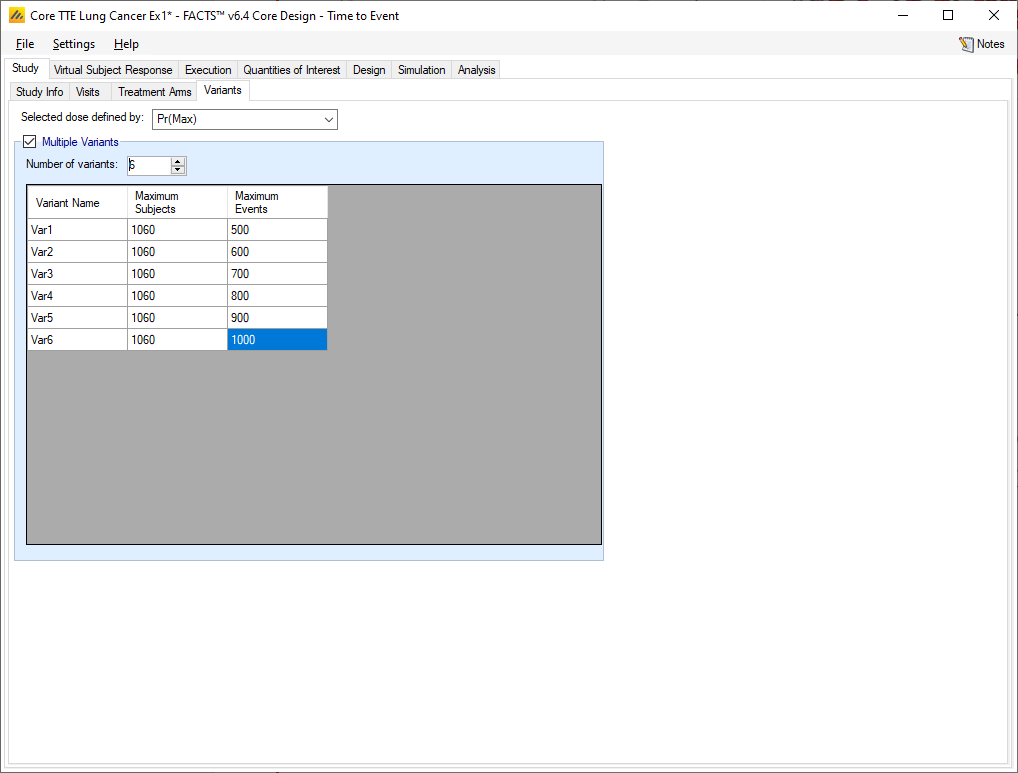Increase number of variants with up arrow
The height and width of the screenshot is (773, 1018).
coord(178,161)
